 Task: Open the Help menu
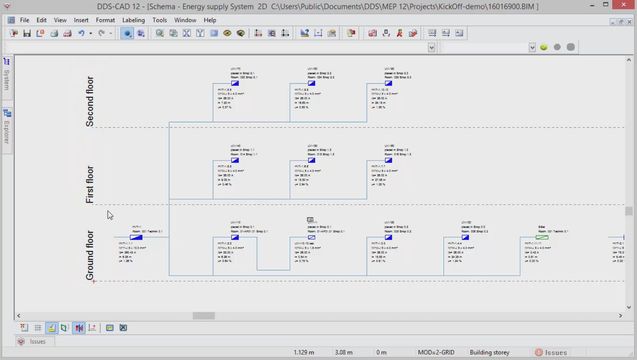pos(210,20)
